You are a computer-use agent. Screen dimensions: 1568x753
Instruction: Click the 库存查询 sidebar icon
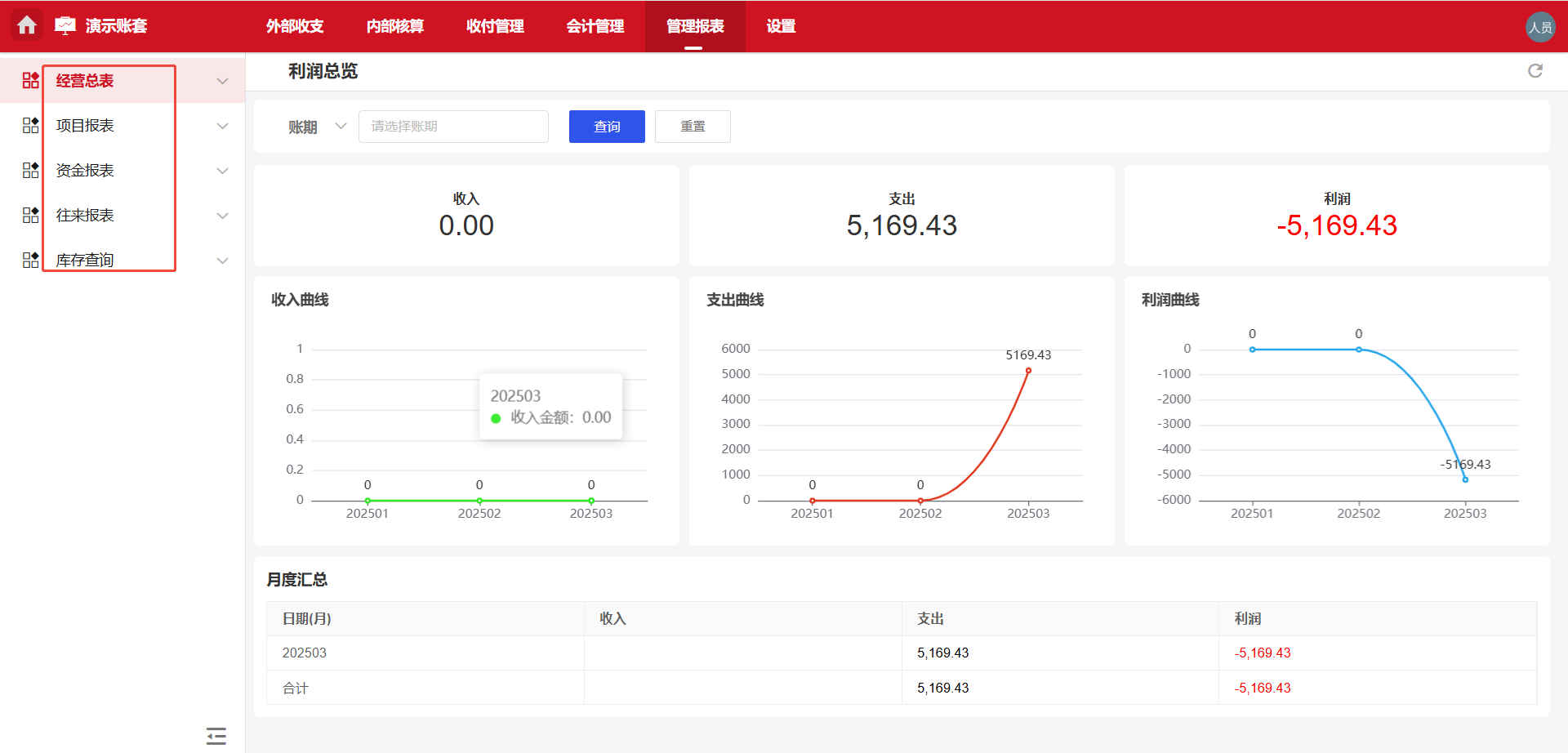[29, 259]
